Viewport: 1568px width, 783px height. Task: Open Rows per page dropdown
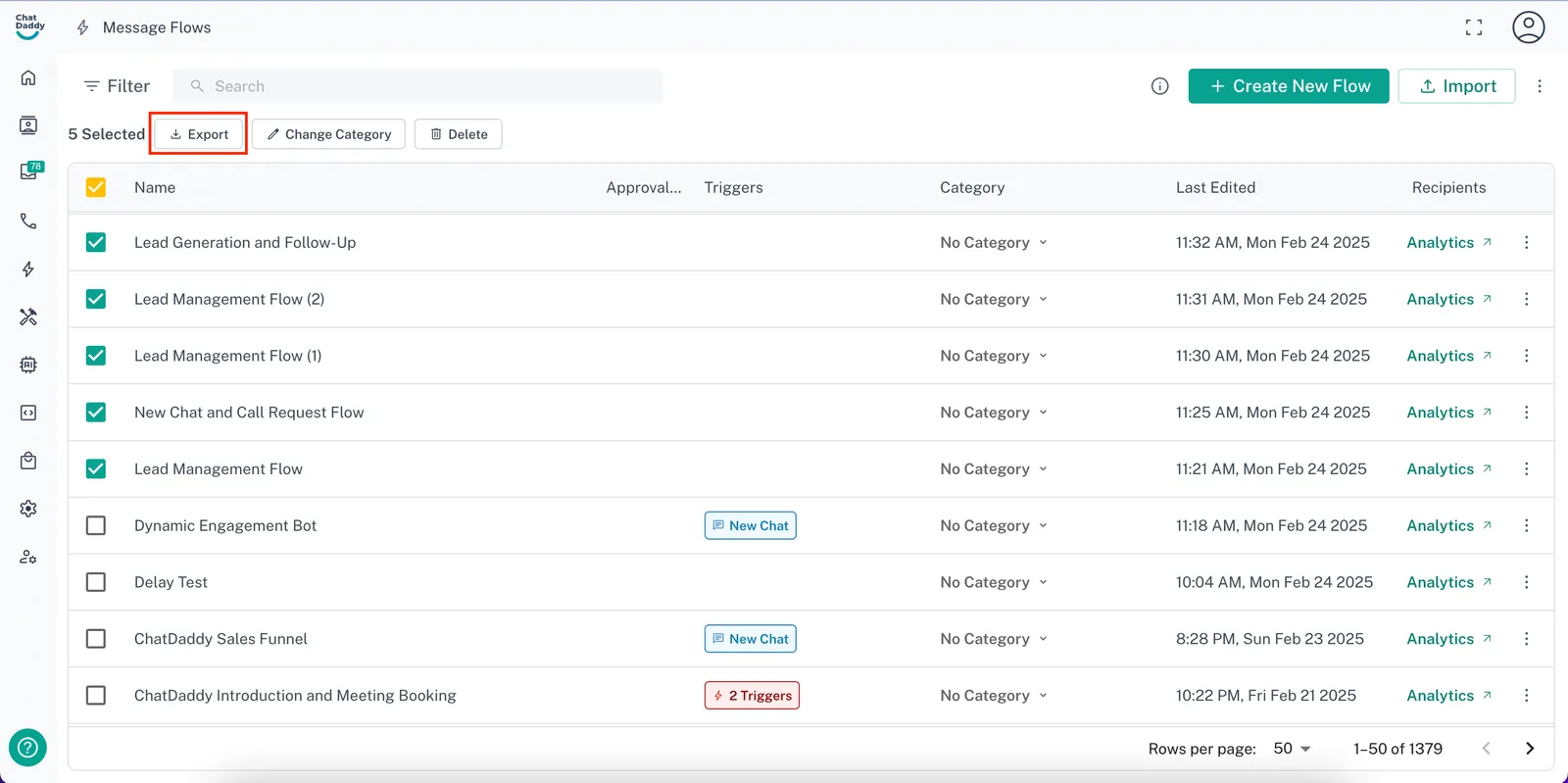[1292, 749]
